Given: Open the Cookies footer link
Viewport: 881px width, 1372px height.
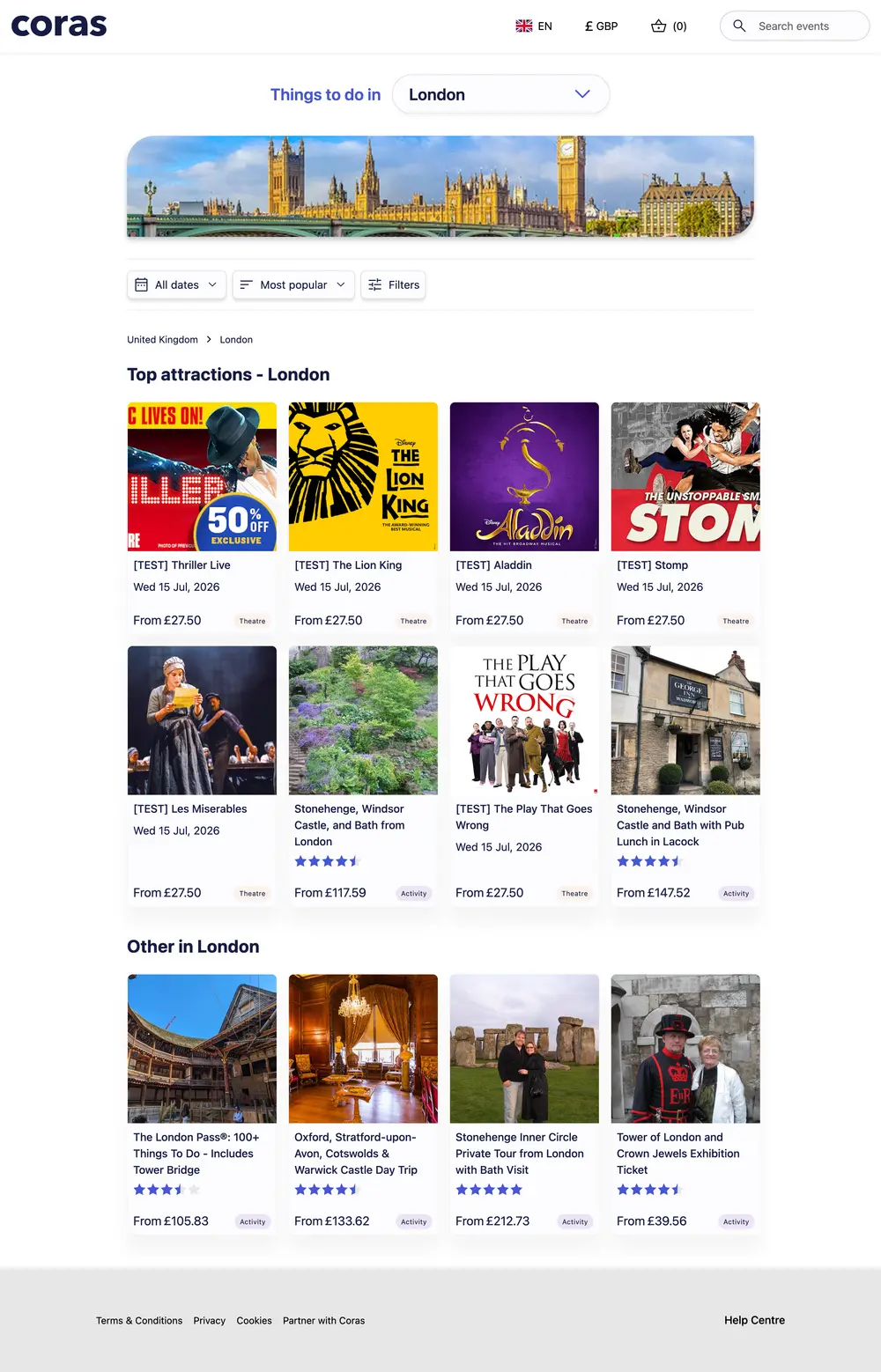Looking at the screenshot, I should click(254, 1321).
